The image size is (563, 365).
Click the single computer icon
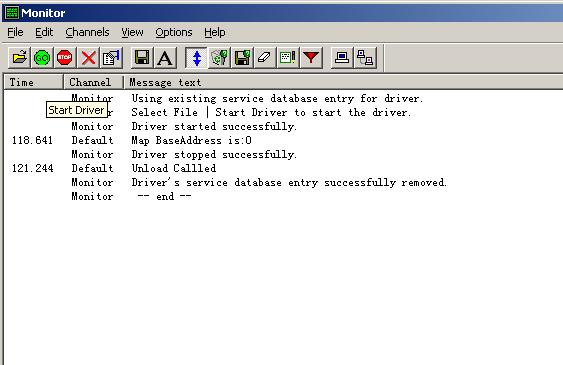(342, 57)
